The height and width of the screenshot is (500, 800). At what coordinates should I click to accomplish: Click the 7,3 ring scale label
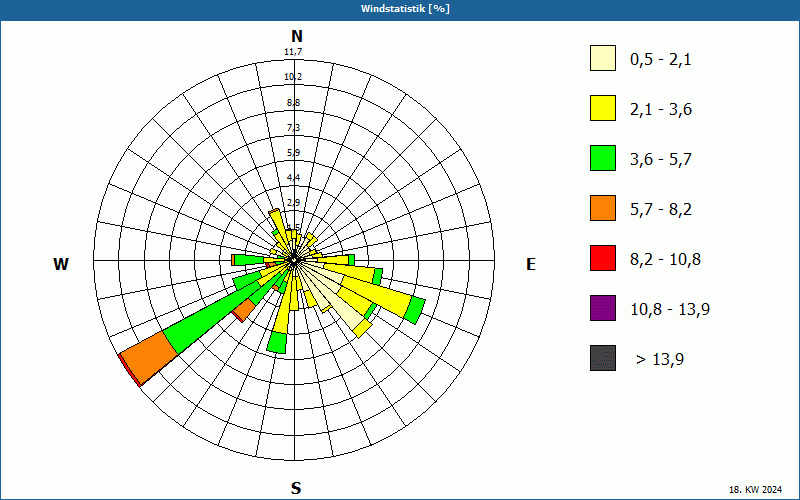[293, 128]
